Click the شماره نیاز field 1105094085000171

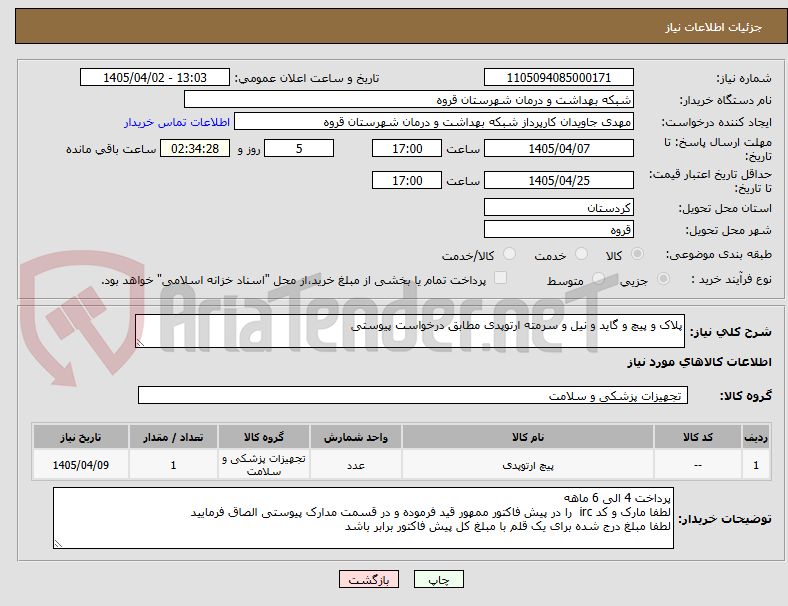pyautogui.click(x=559, y=77)
